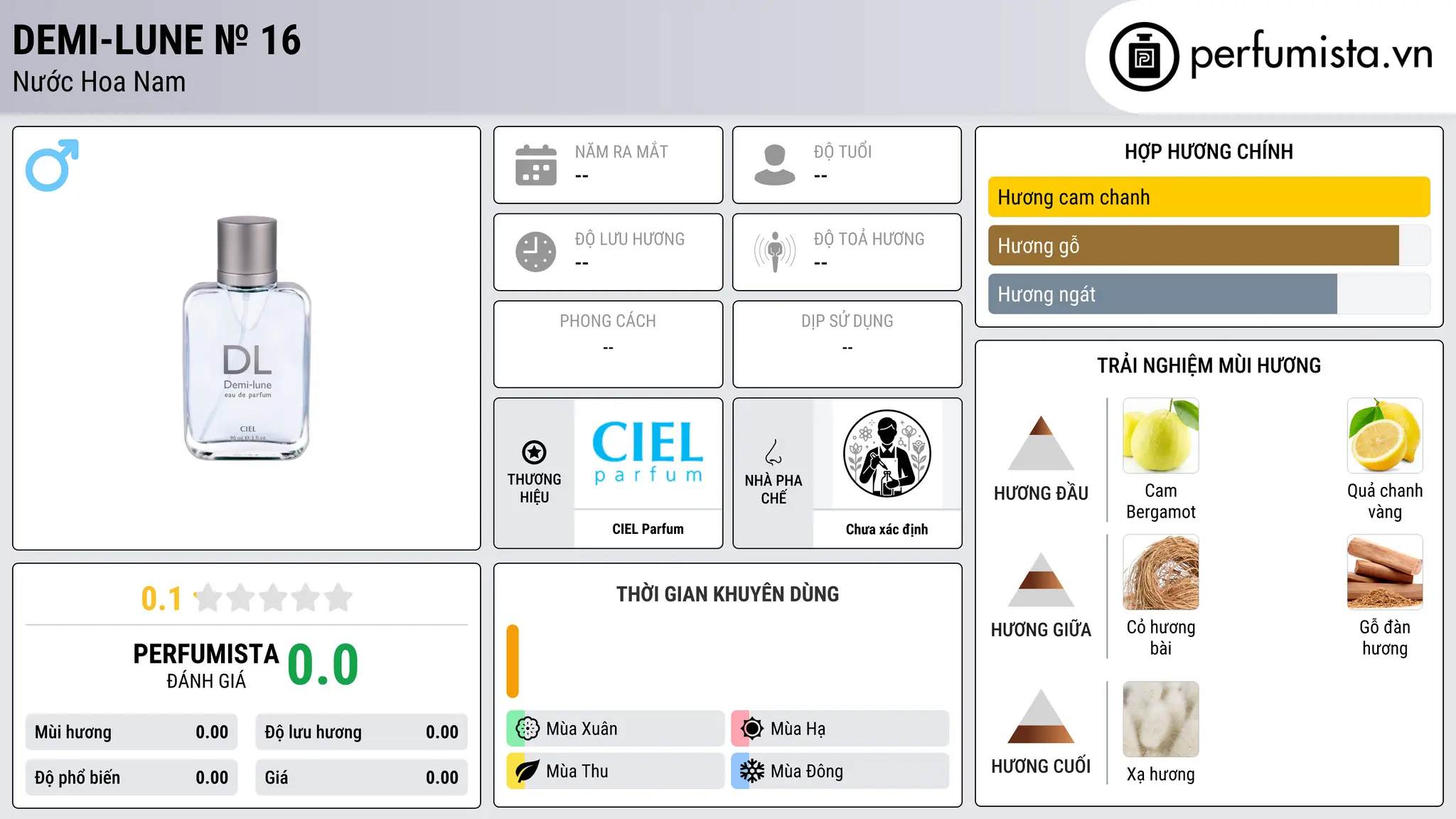1456x819 pixels.
Task: Click the Nước Hoa Nam subtitle
Action: [100, 82]
